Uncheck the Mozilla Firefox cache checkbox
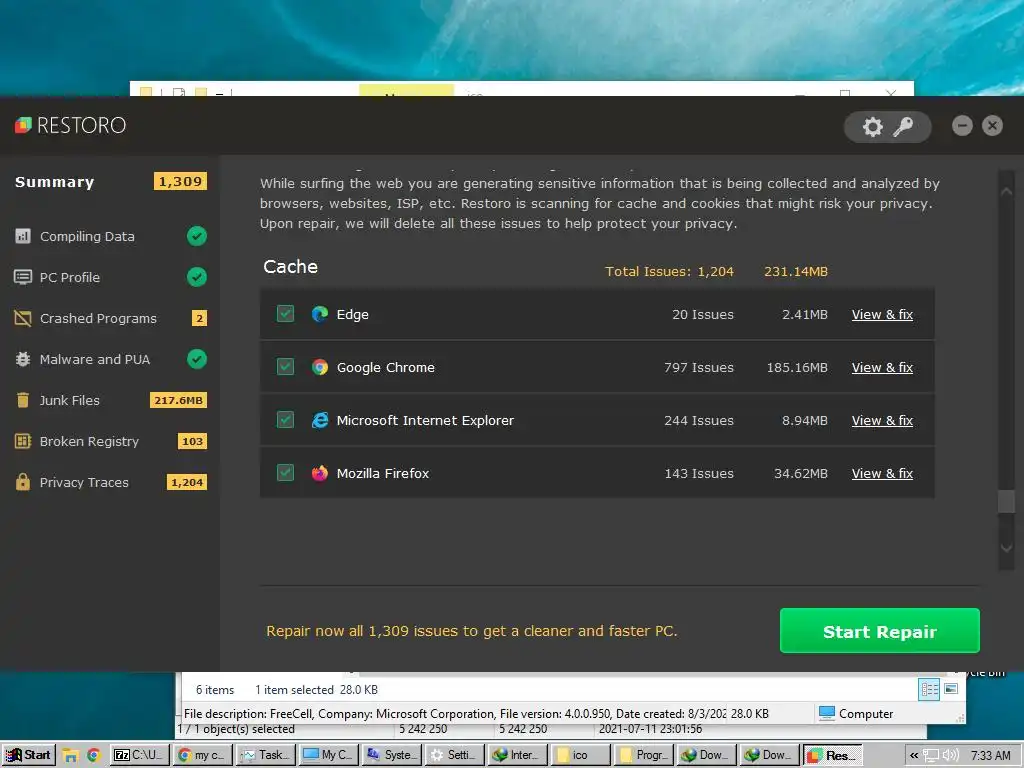The height and width of the screenshot is (768, 1024). pyautogui.click(x=285, y=472)
